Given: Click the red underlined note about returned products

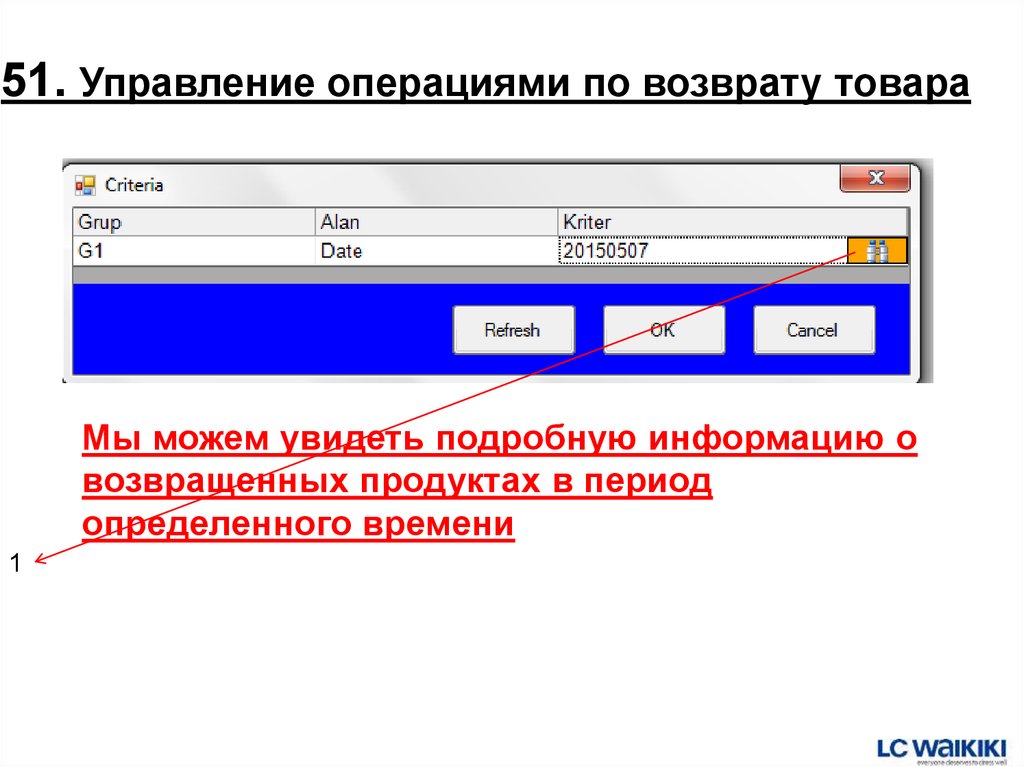Looking at the screenshot, I should (500, 481).
